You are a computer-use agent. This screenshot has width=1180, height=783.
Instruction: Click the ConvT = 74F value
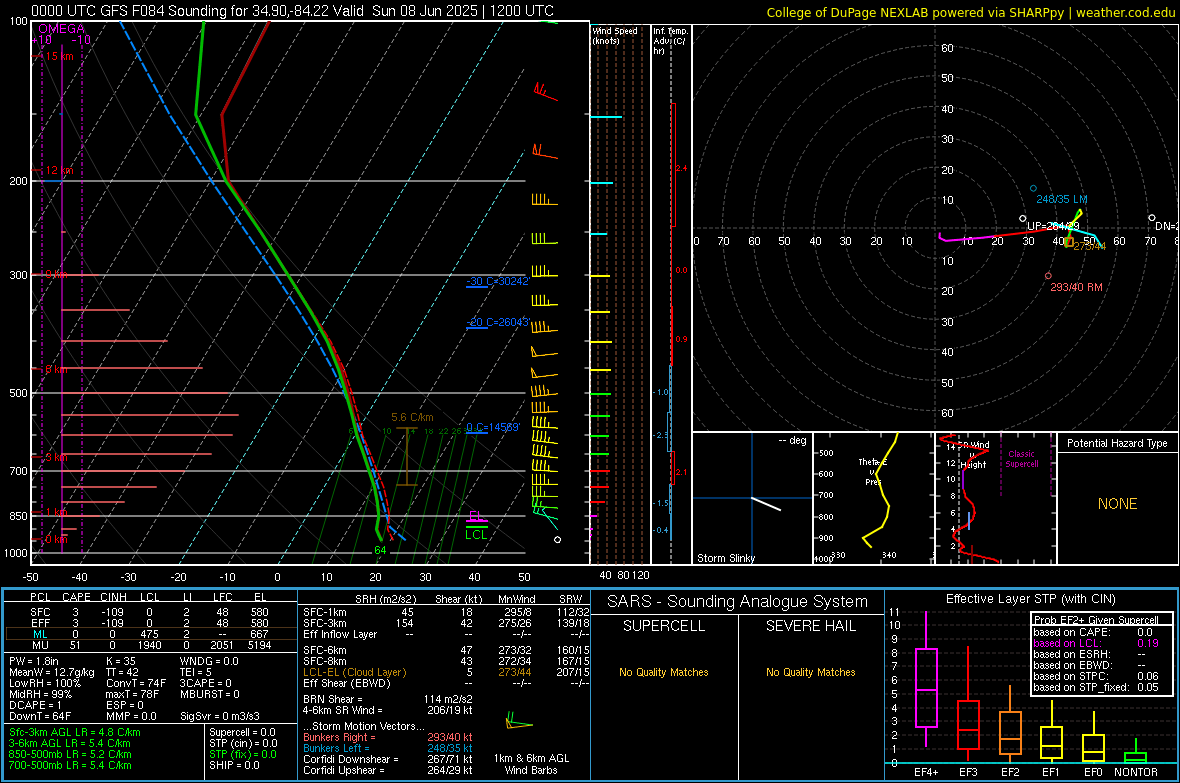click(x=136, y=683)
